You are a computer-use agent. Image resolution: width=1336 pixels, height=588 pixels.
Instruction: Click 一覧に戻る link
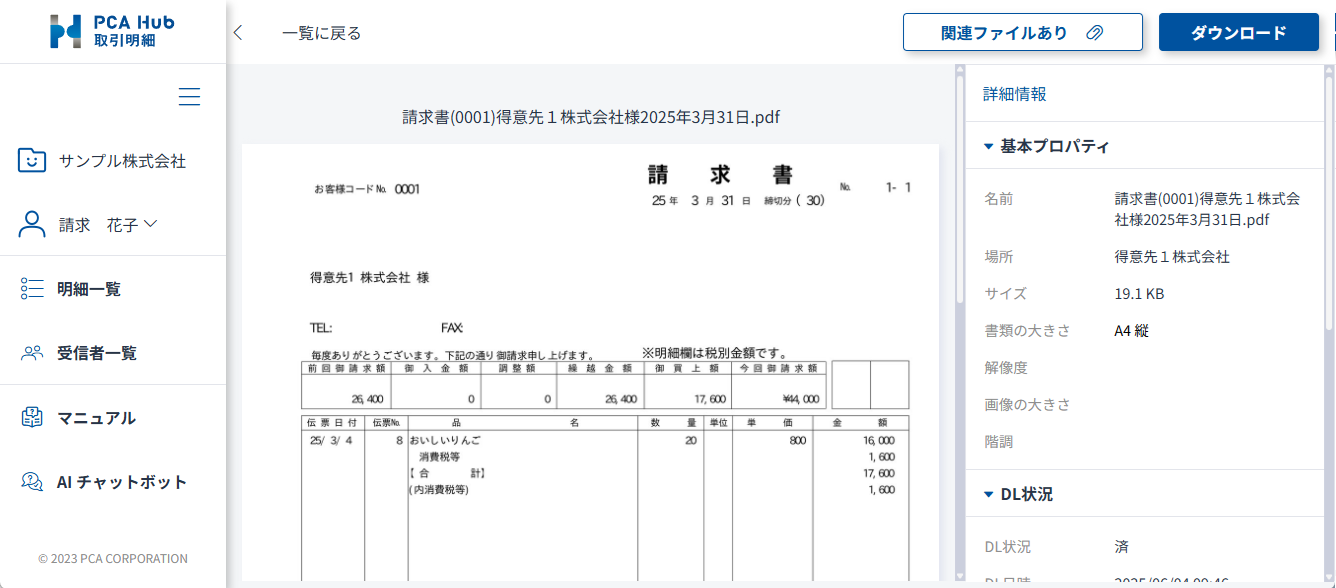(x=321, y=33)
